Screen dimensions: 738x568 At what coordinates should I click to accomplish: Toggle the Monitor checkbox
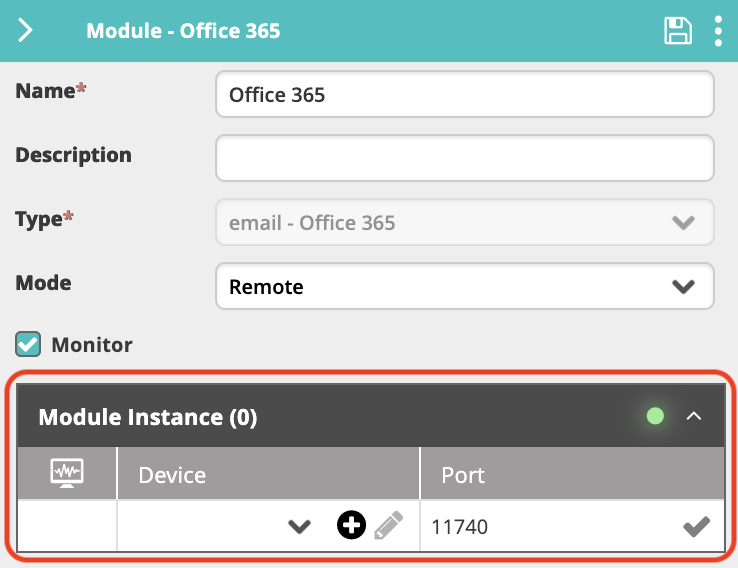coord(28,344)
